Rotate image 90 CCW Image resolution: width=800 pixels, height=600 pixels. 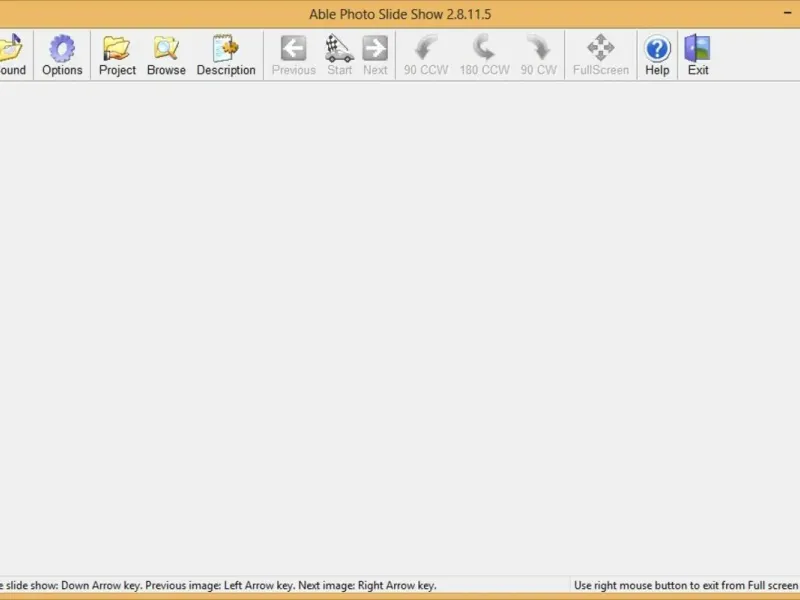click(x=426, y=55)
